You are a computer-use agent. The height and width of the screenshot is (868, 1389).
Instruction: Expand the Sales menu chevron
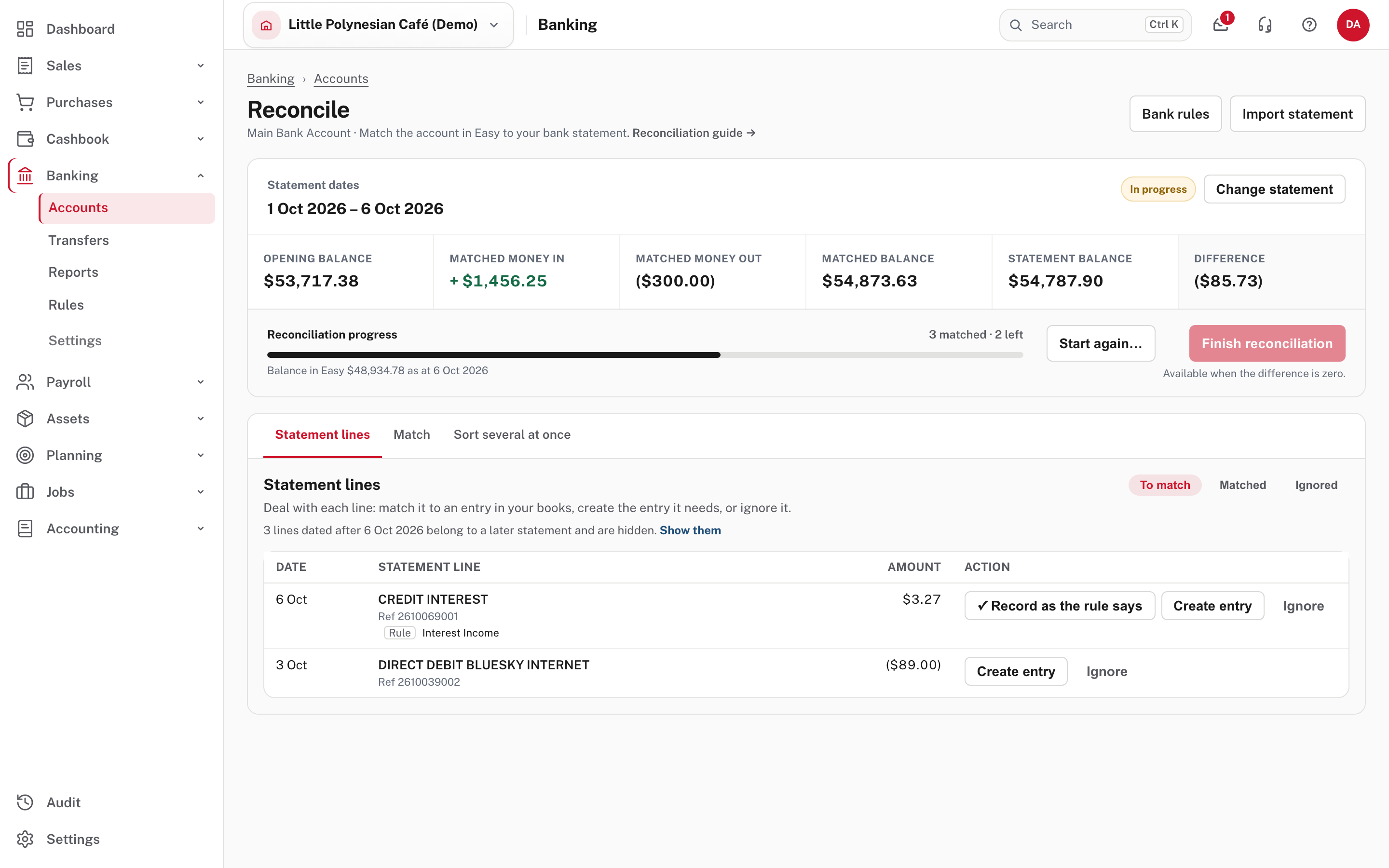pos(201,66)
